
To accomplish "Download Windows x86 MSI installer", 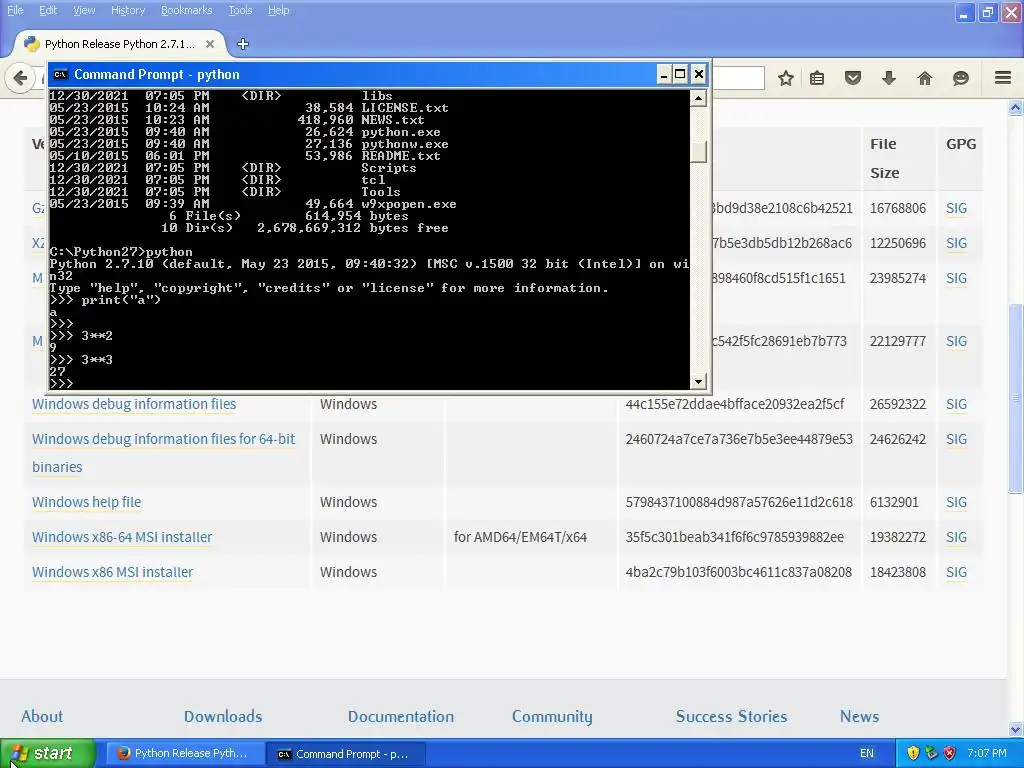I will click(112, 572).
